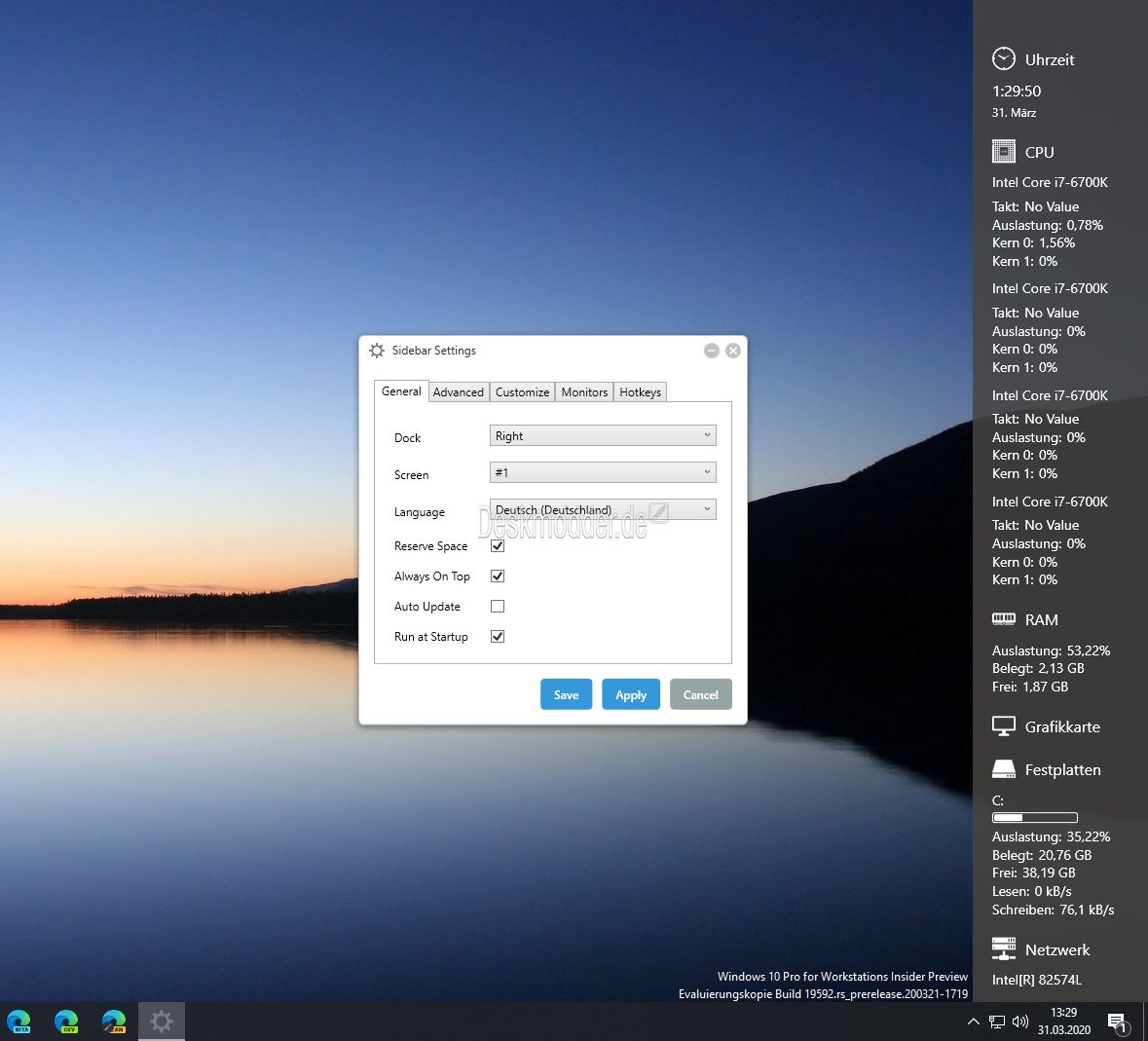The image size is (1148, 1041).
Task: Switch to the Advanced tab
Action: 459,391
